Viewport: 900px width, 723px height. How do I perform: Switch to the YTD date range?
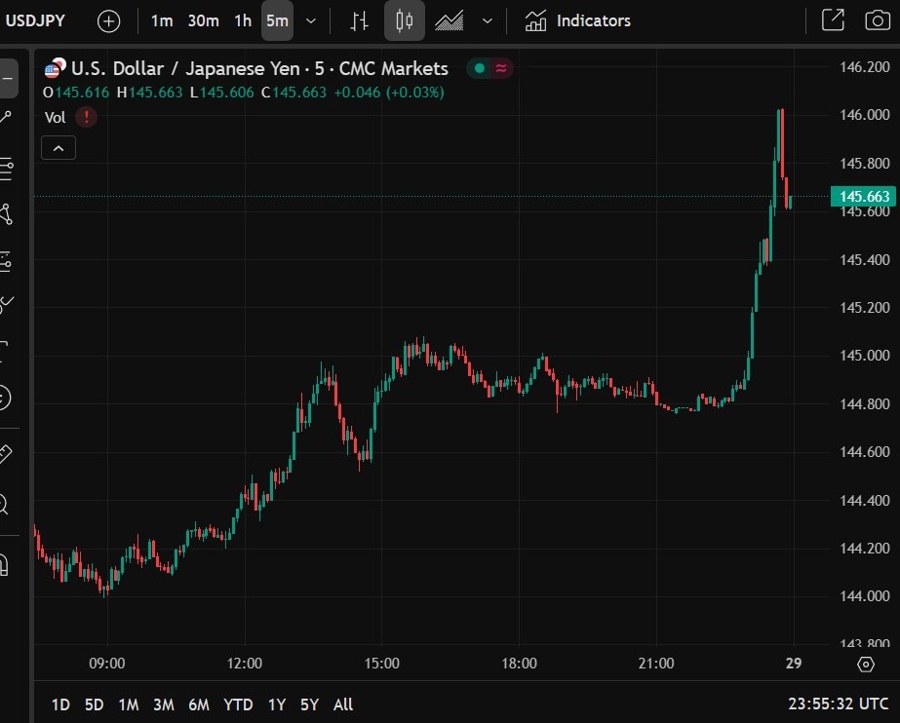tap(238, 704)
